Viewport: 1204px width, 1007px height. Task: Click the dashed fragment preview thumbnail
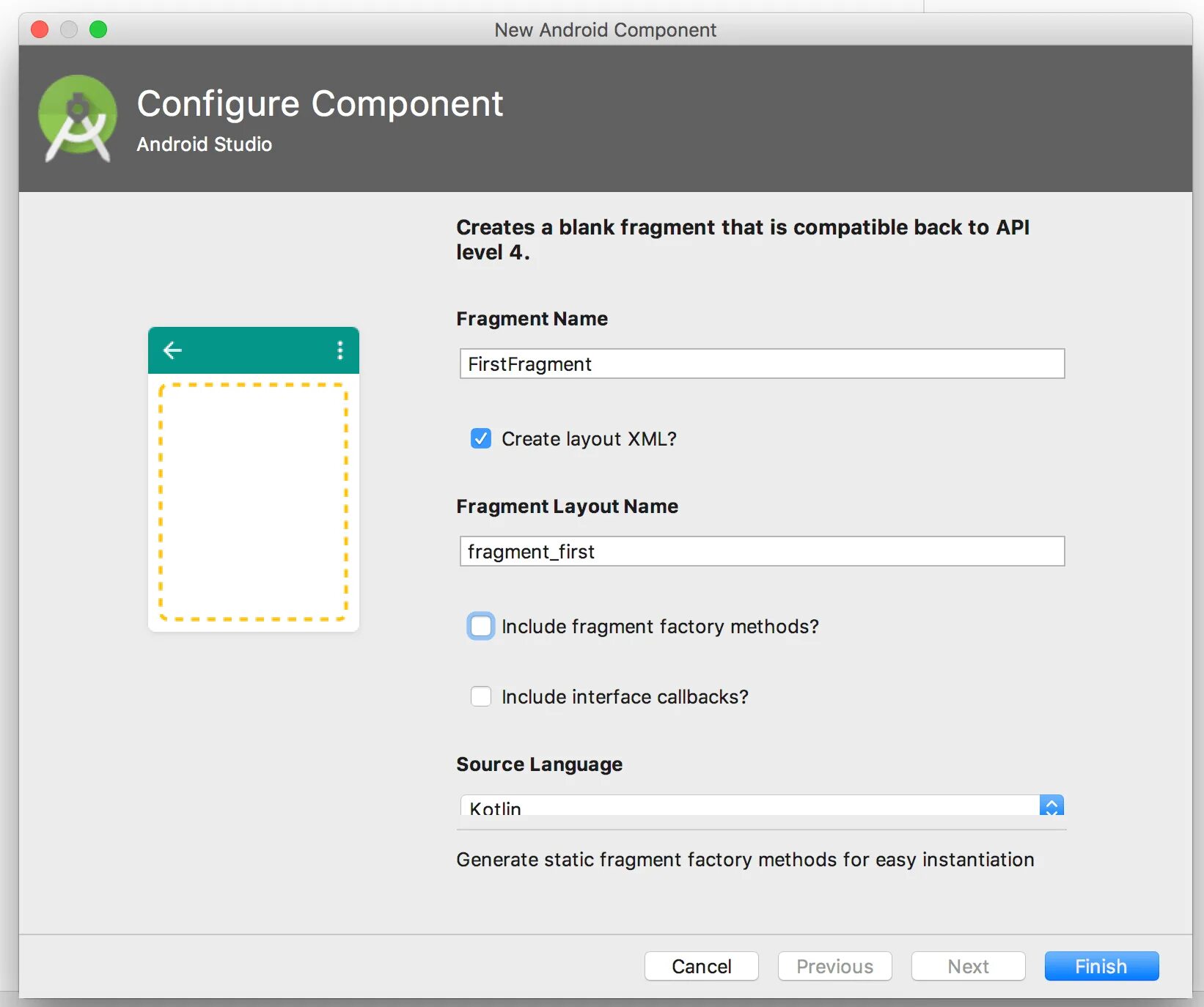[253, 501]
